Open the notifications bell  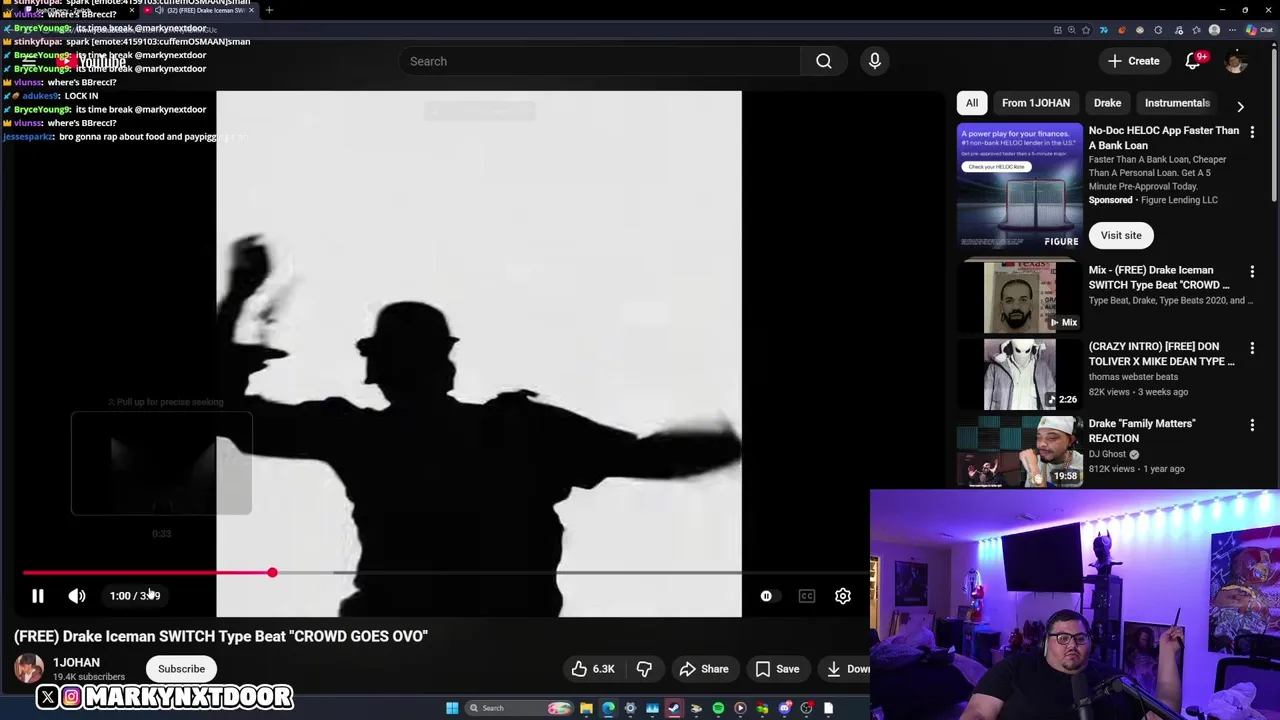tap(1193, 61)
